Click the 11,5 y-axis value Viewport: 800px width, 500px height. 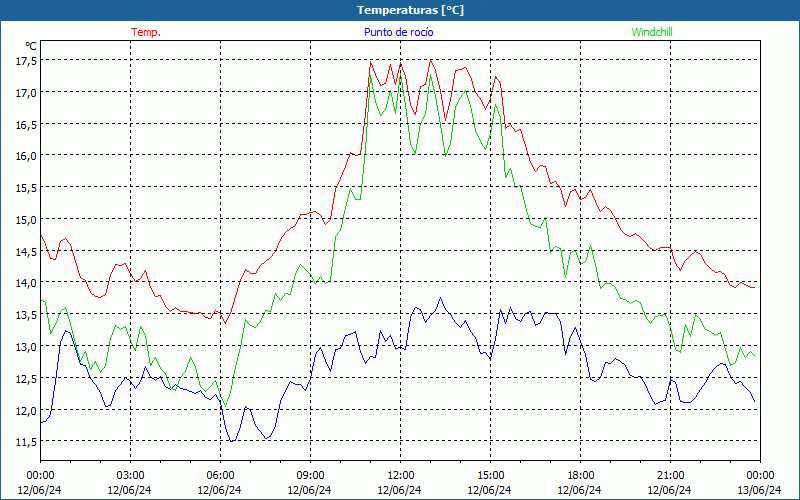[x=26, y=441]
